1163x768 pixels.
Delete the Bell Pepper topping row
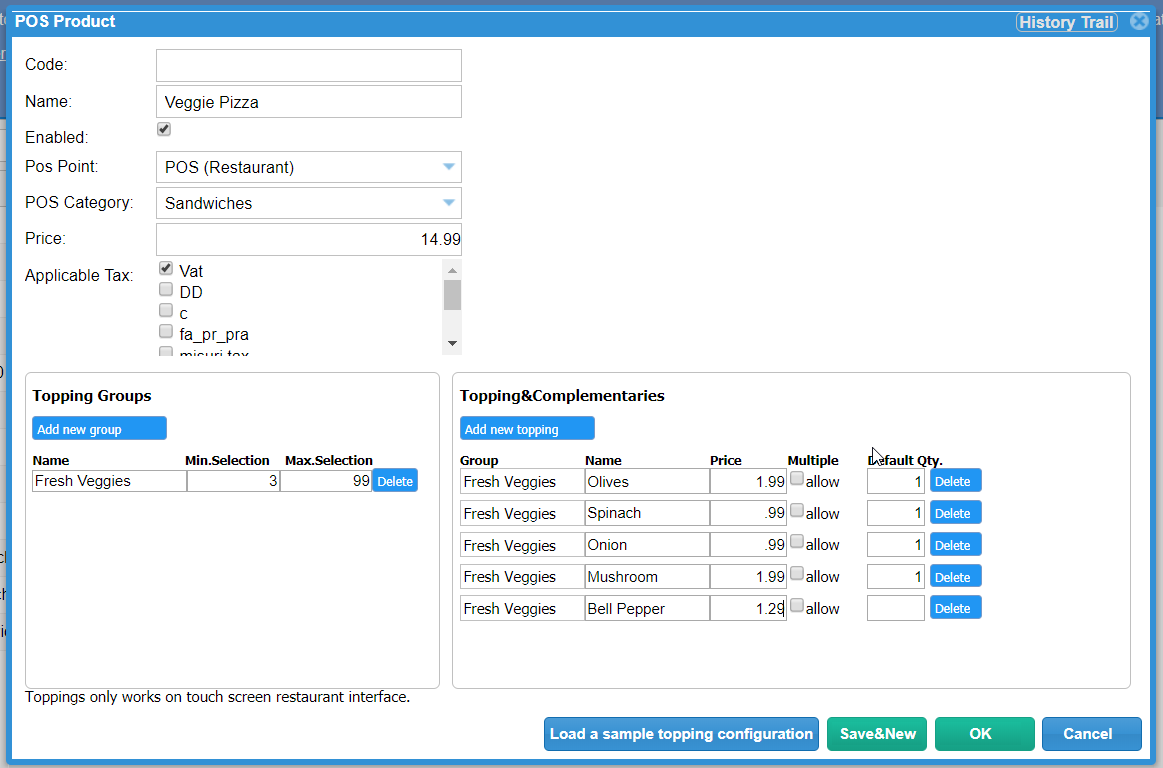click(x=955, y=608)
